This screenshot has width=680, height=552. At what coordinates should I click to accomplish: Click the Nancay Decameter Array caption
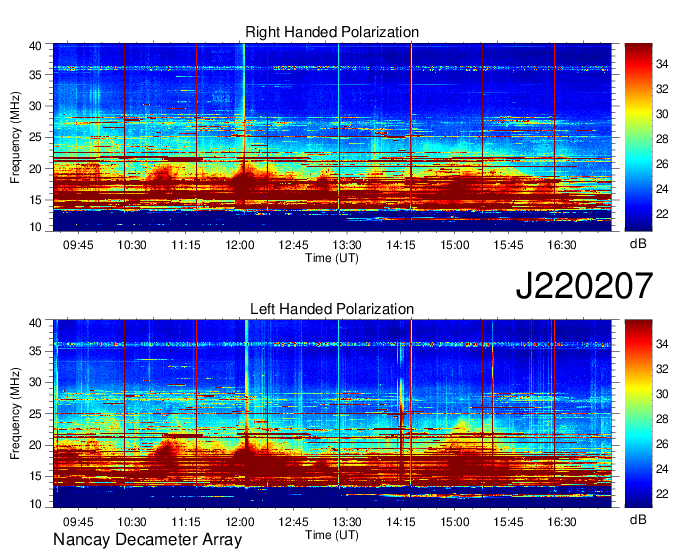147,539
